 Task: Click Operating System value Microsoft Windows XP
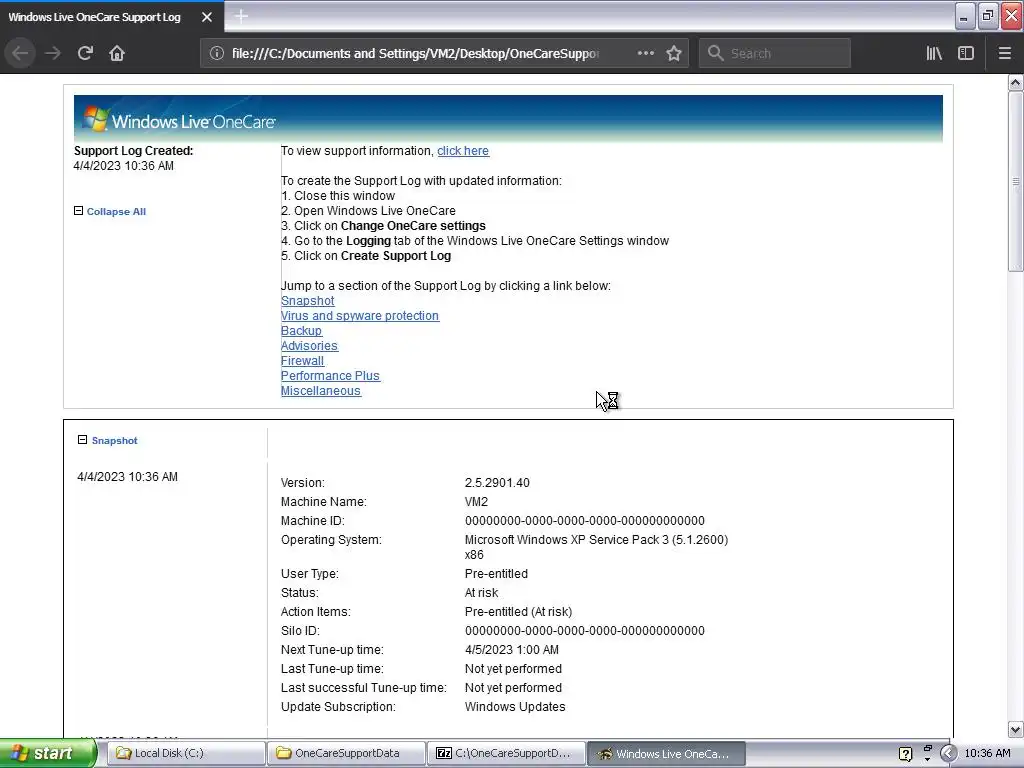596,547
